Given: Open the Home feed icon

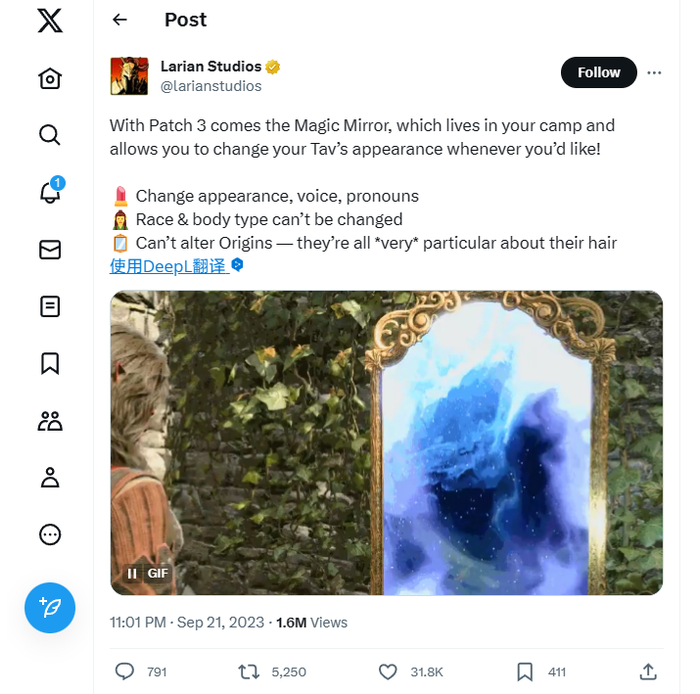Looking at the screenshot, I should tap(50, 78).
